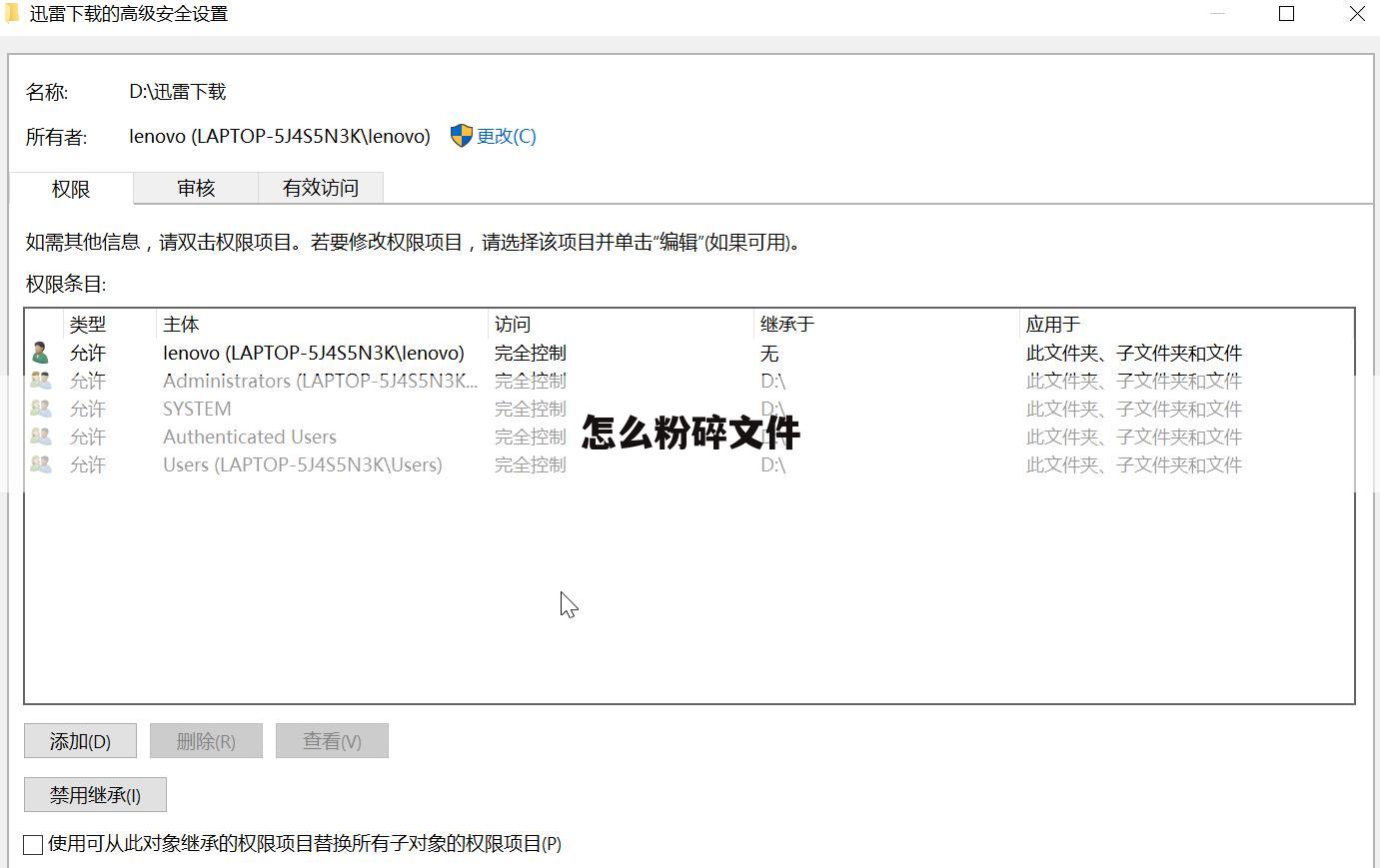Image resolution: width=1380 pixels, height=868 pixels.
Task: Click the 查看(V) button
Action: click(332, 741)
